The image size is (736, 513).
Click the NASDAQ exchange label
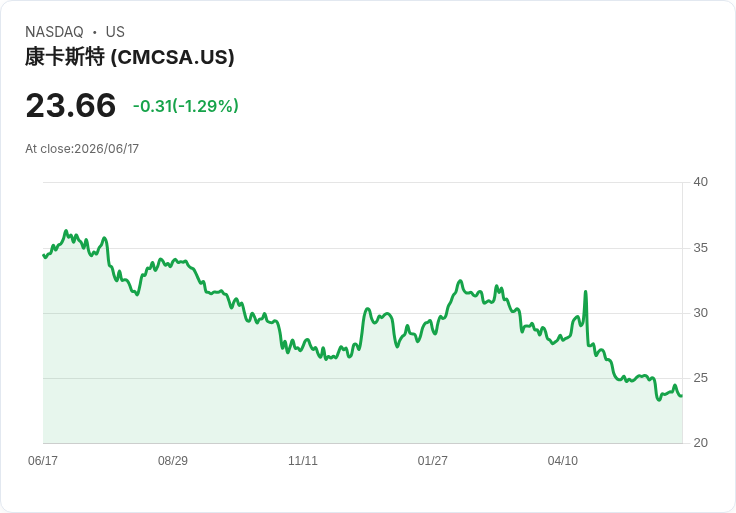54,32
